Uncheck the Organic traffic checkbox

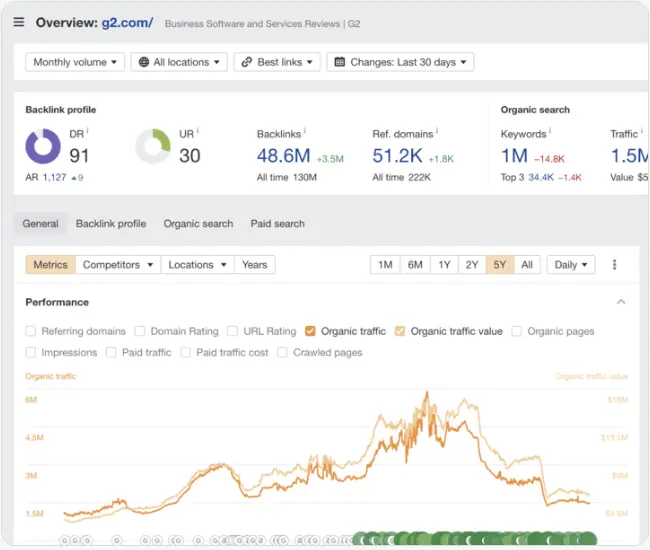click(311, 331)
